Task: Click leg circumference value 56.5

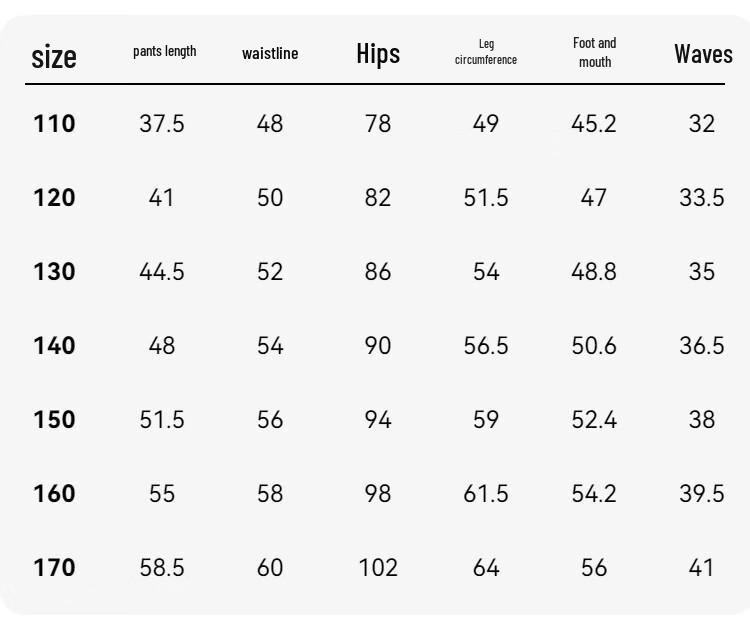Action: [x=486, y=345]
